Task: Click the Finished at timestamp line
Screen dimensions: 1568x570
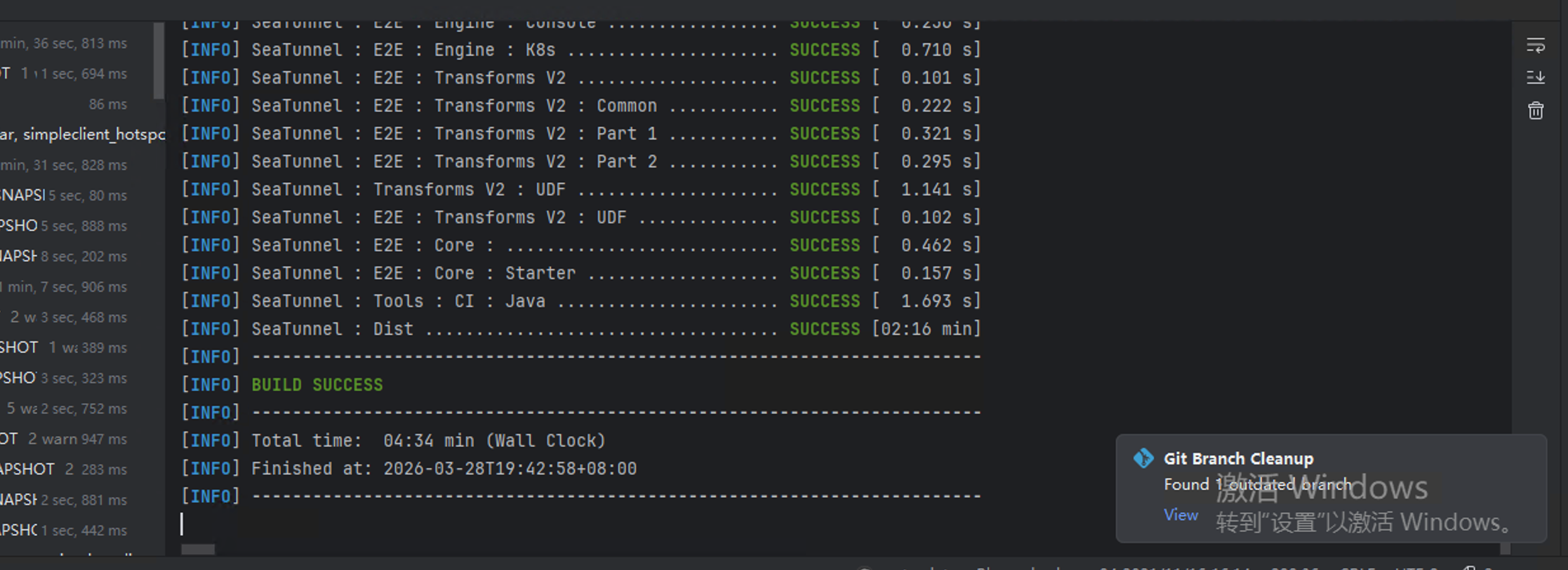Action: tap(444, 468)
